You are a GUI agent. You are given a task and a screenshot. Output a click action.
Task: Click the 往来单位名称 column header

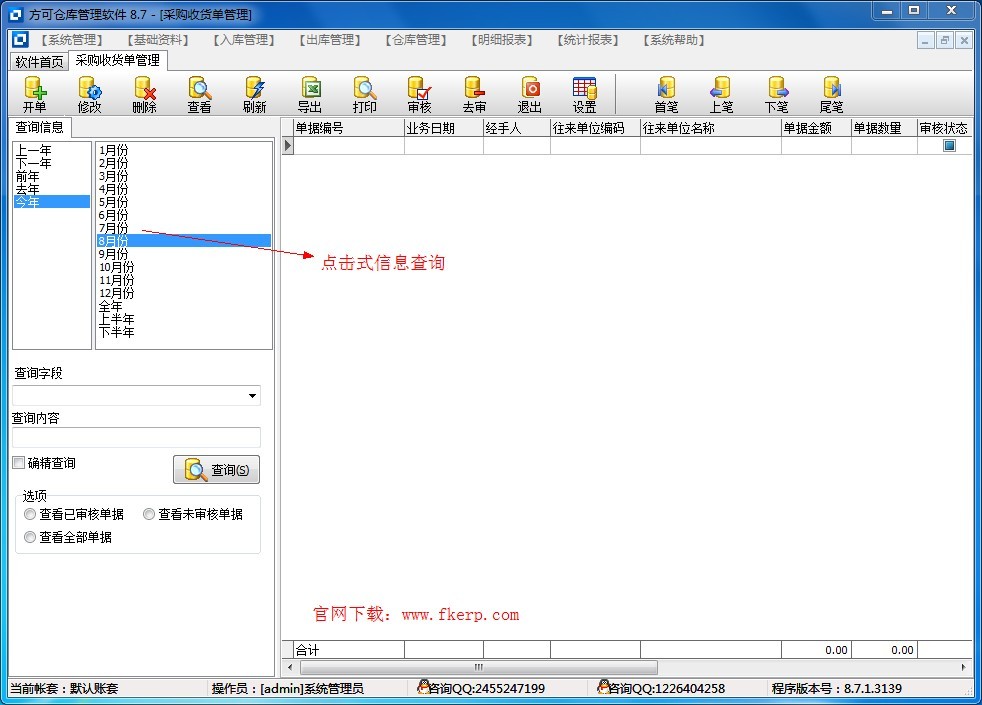710,128
